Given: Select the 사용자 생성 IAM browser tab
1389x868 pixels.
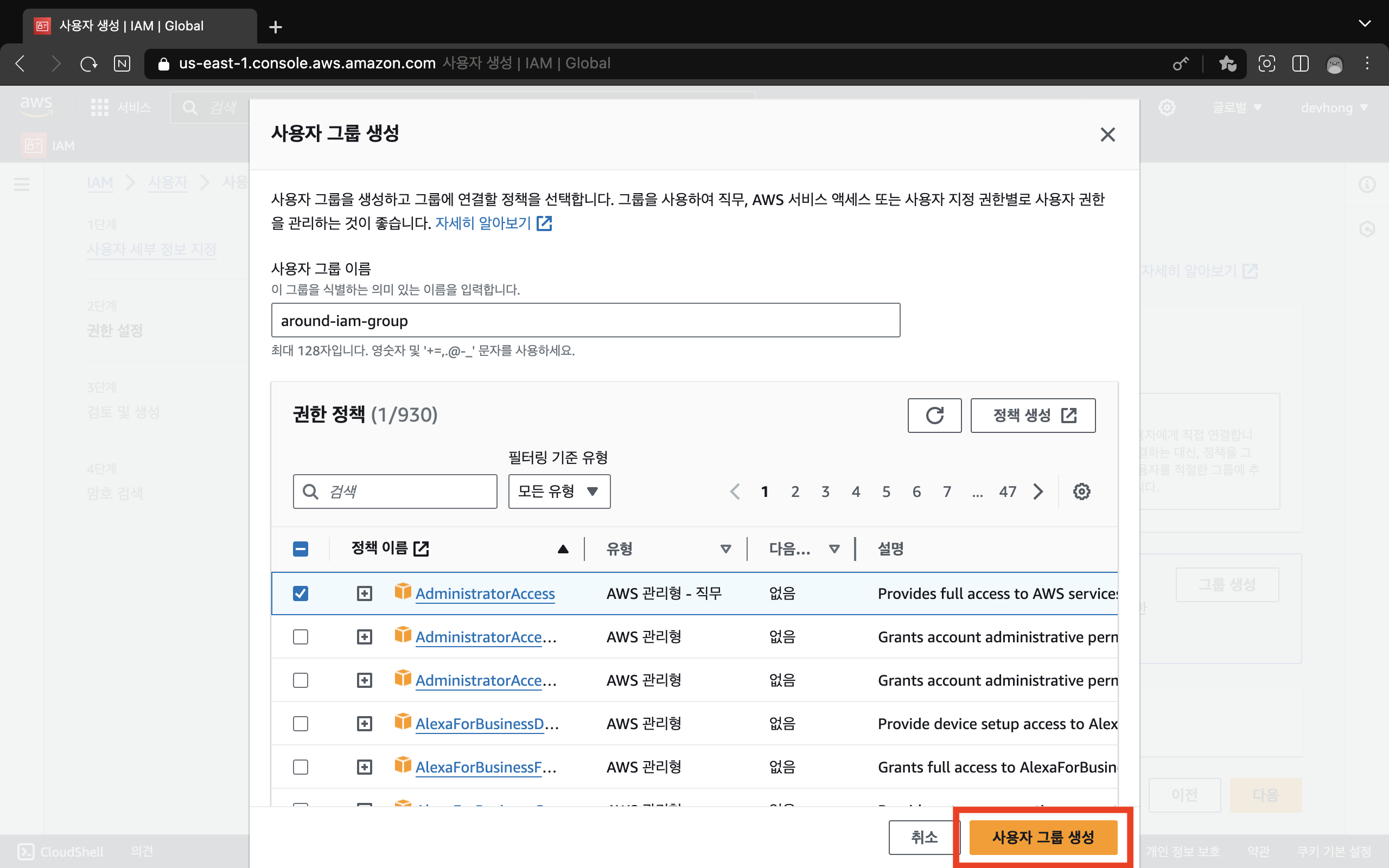Looking at the screenshot, I should click(140, 26).
